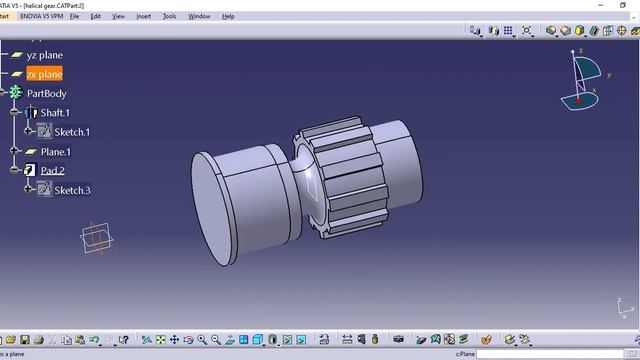Click the Fit All In icon
The image size is (640, 360).
pyautogui.click(x=160, y=340)
